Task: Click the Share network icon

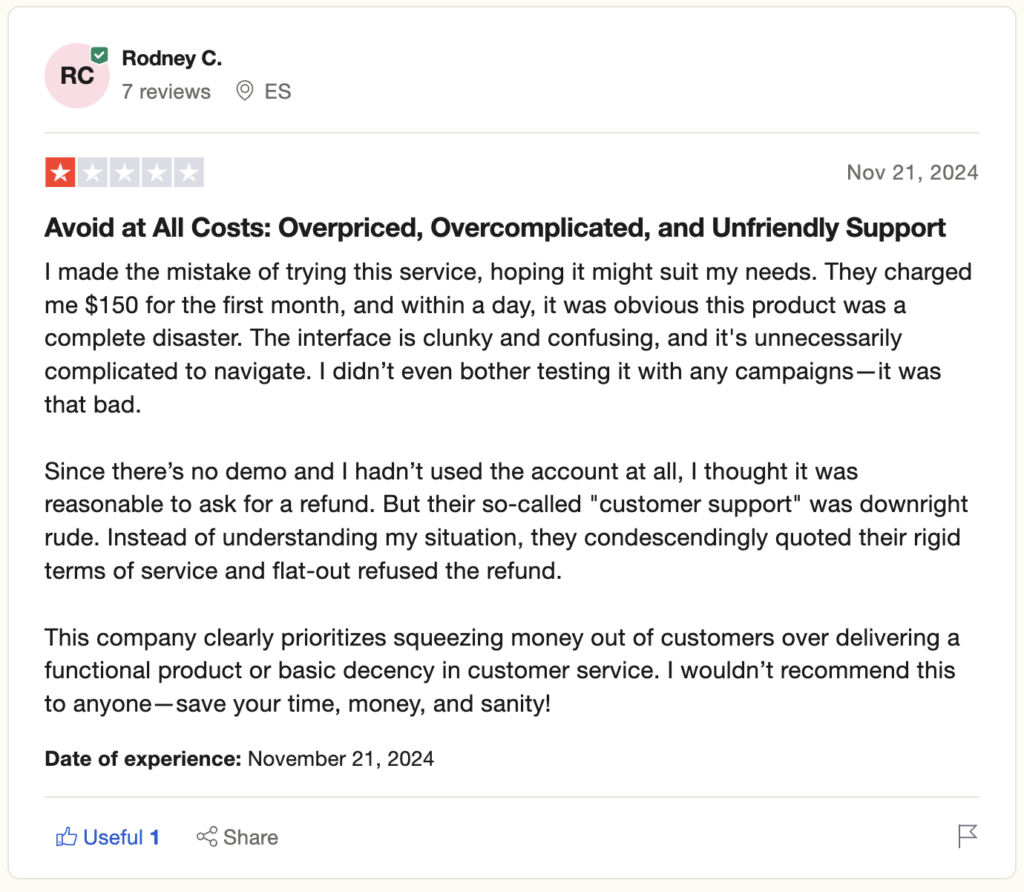Action: [x=207, y=837]
